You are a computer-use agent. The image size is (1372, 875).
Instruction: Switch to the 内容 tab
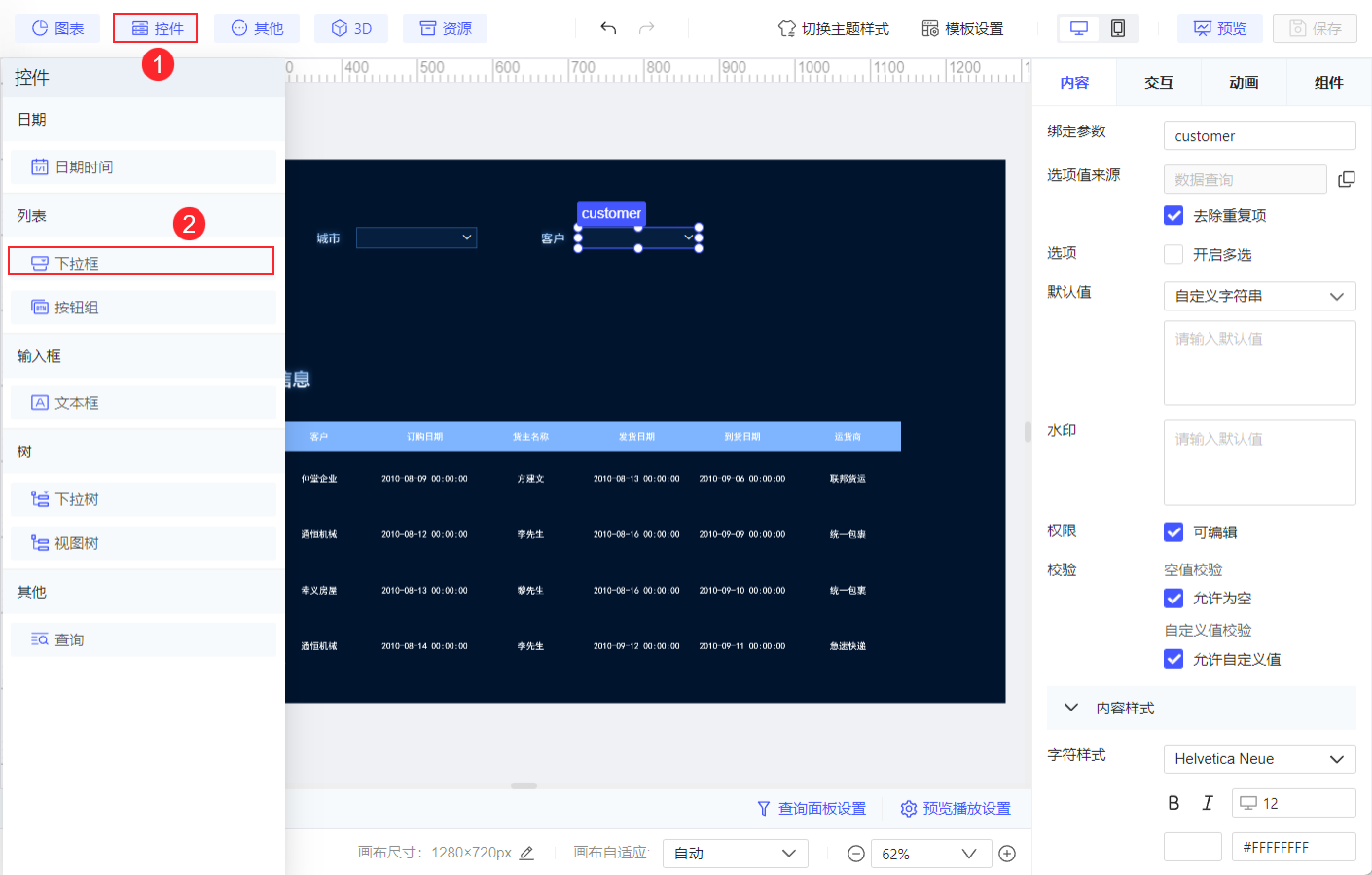point(1074,83)
